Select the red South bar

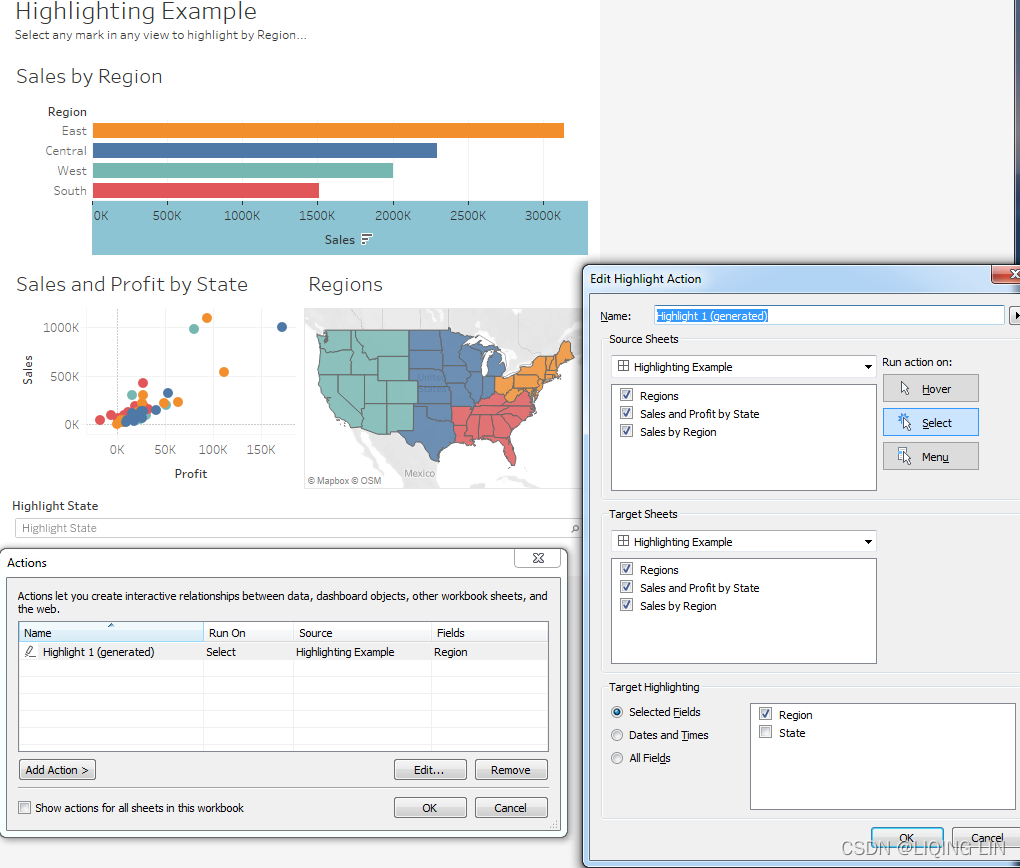[206, 191]
